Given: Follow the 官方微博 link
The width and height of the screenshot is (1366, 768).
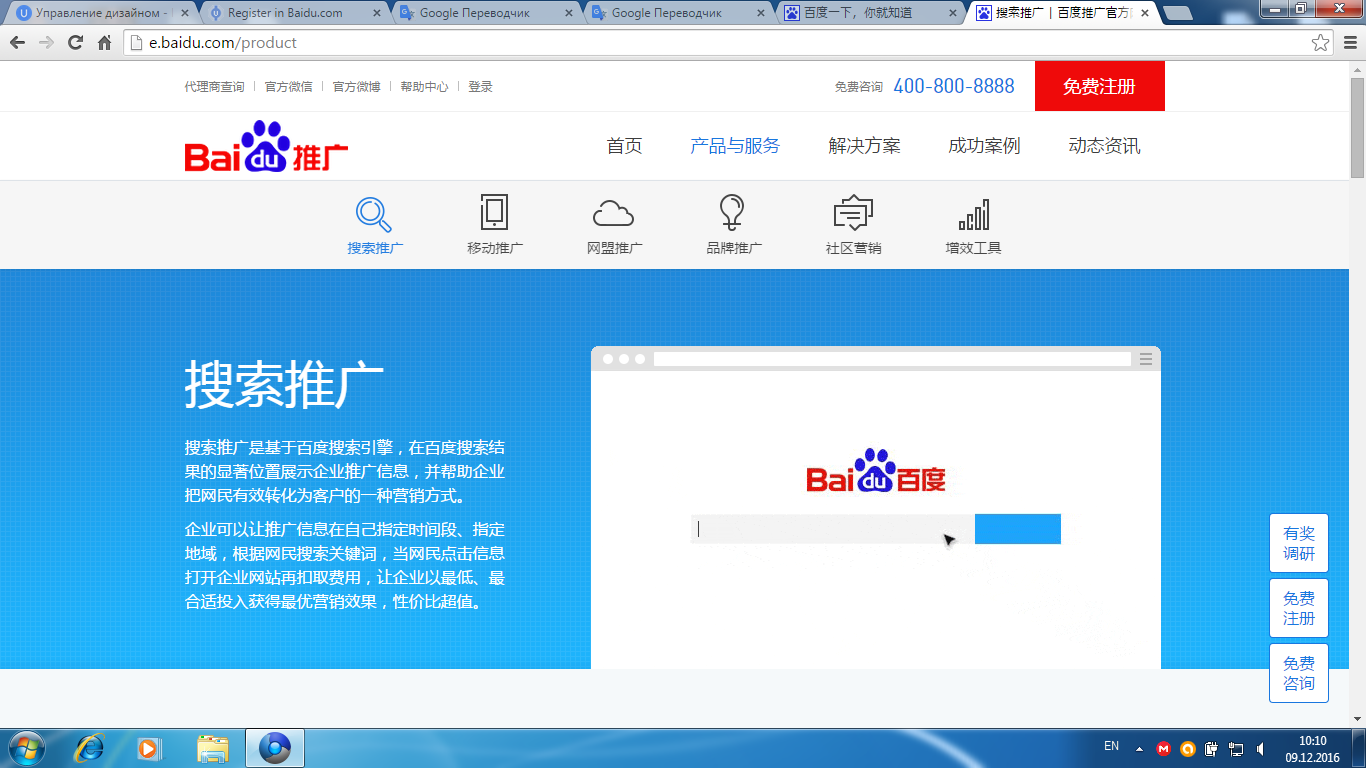Looking at the screenshot, I should pyautogui.click(x=356, y=87).
